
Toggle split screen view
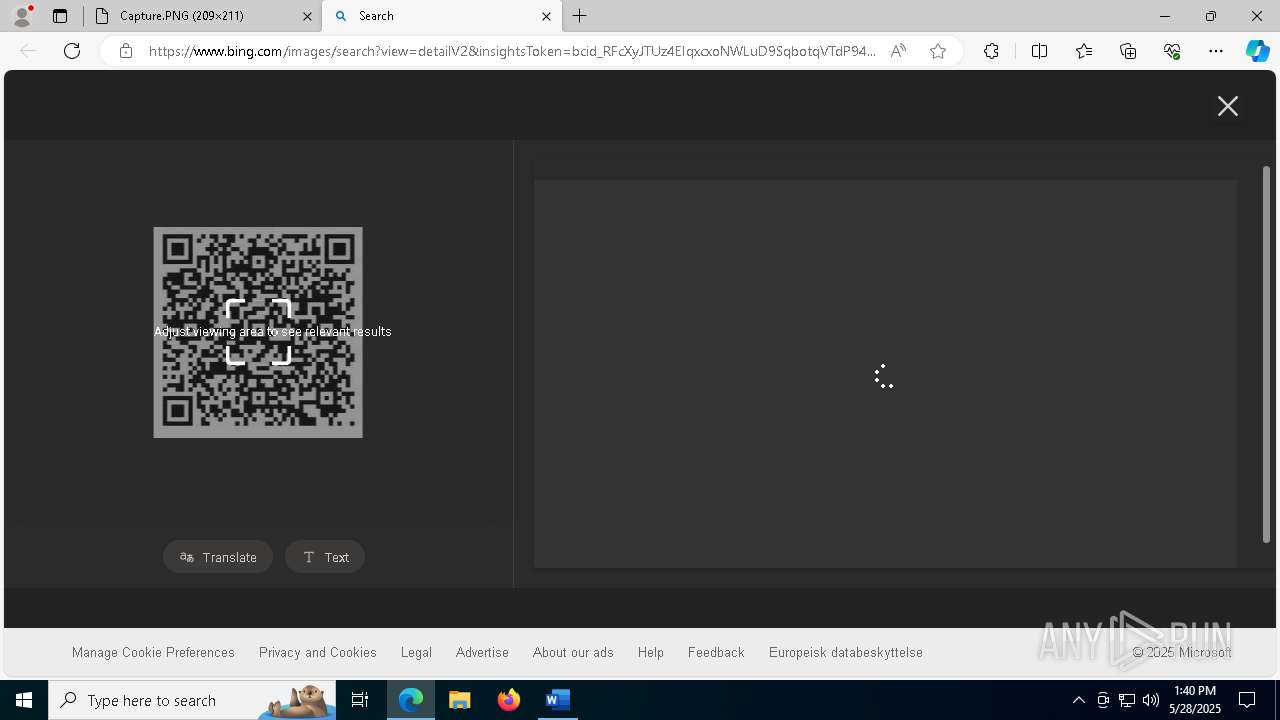1039,51
